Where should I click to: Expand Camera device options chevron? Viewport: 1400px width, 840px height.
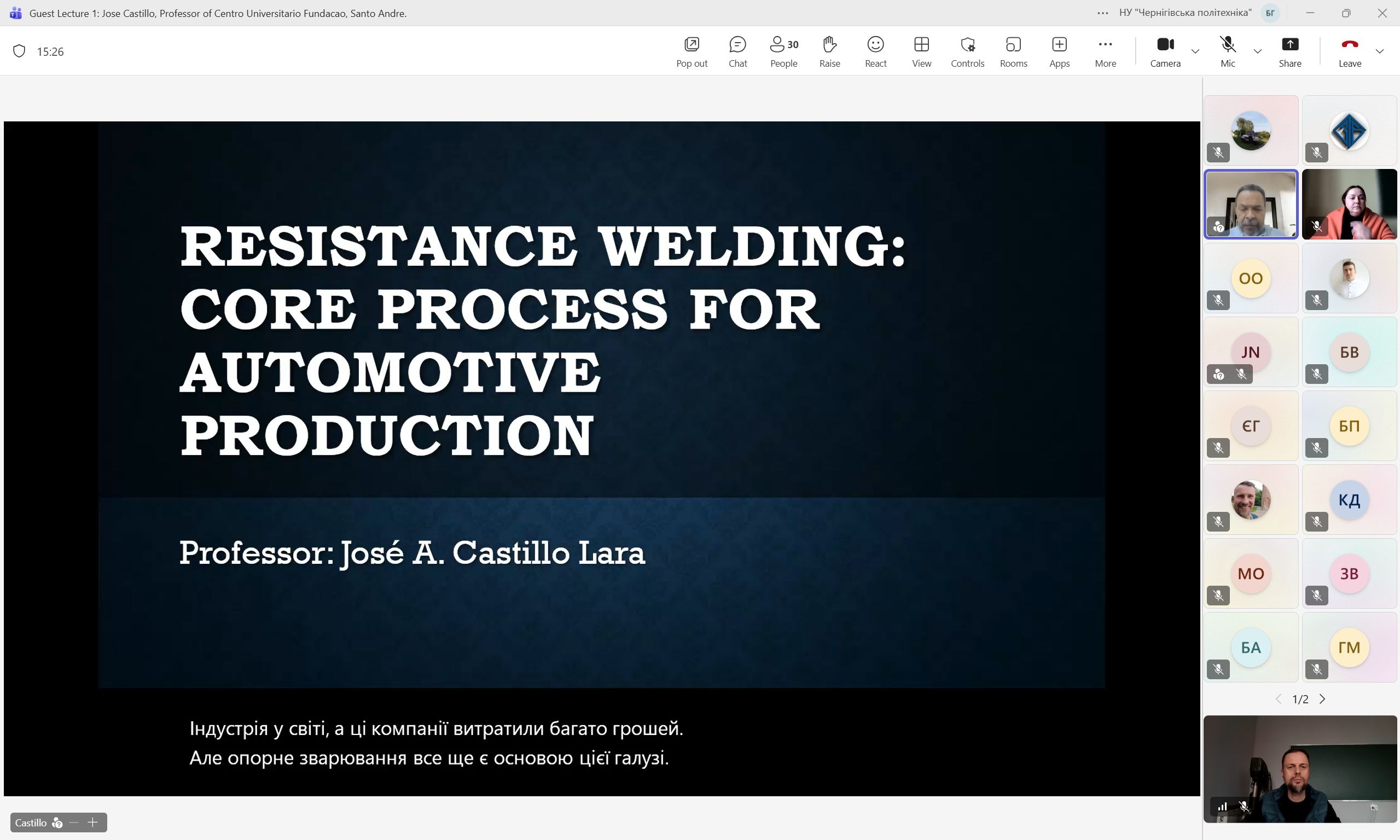tap(1195, 51)
